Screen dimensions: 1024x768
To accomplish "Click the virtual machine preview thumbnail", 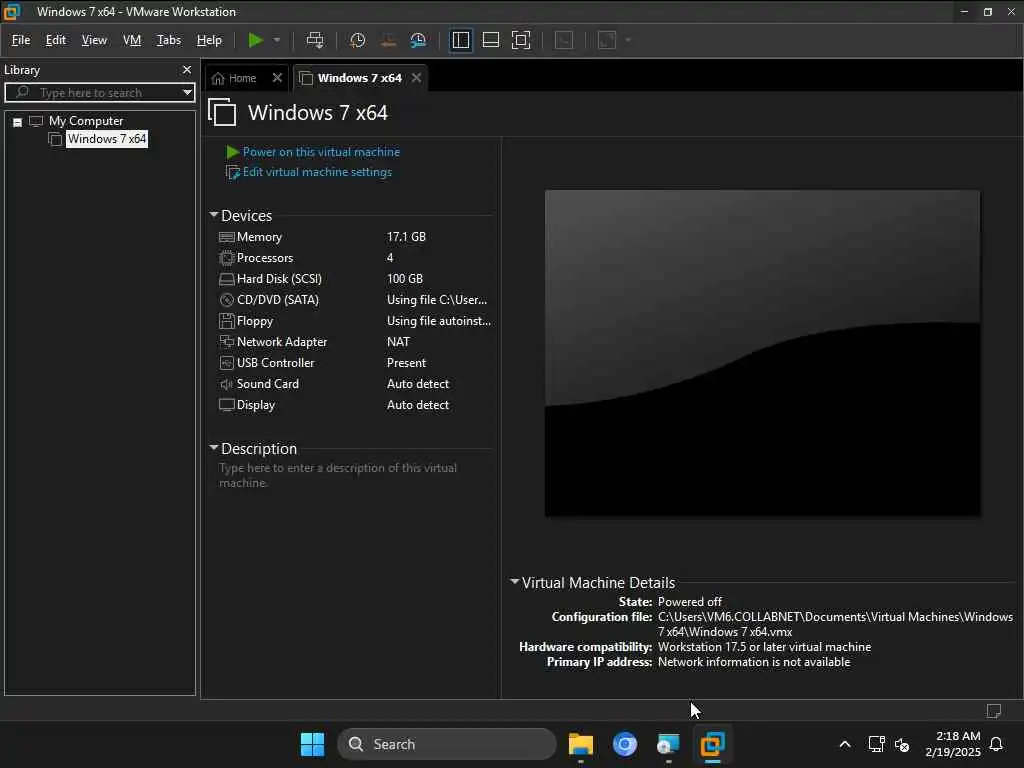I will [x=762, y=353].
